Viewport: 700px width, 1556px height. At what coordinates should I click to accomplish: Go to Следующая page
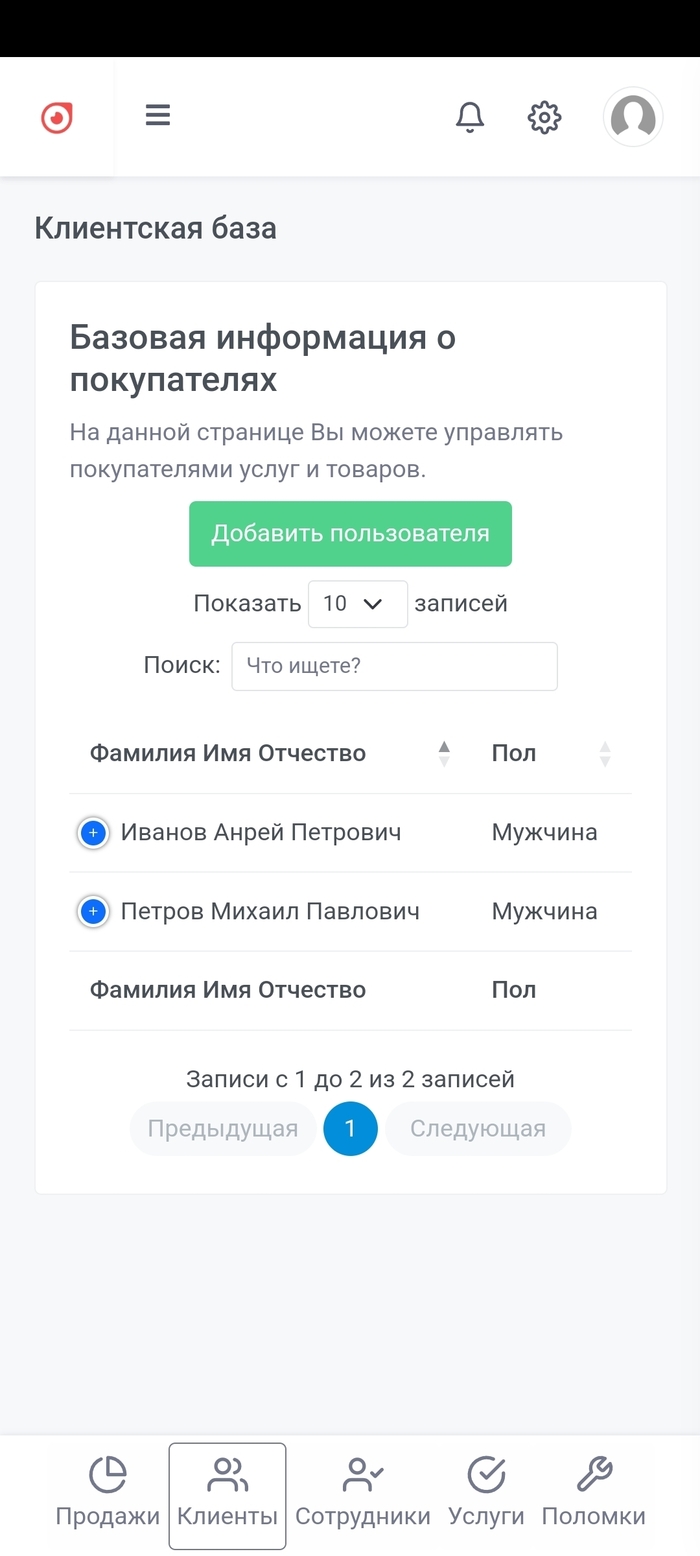[478, 1129]
